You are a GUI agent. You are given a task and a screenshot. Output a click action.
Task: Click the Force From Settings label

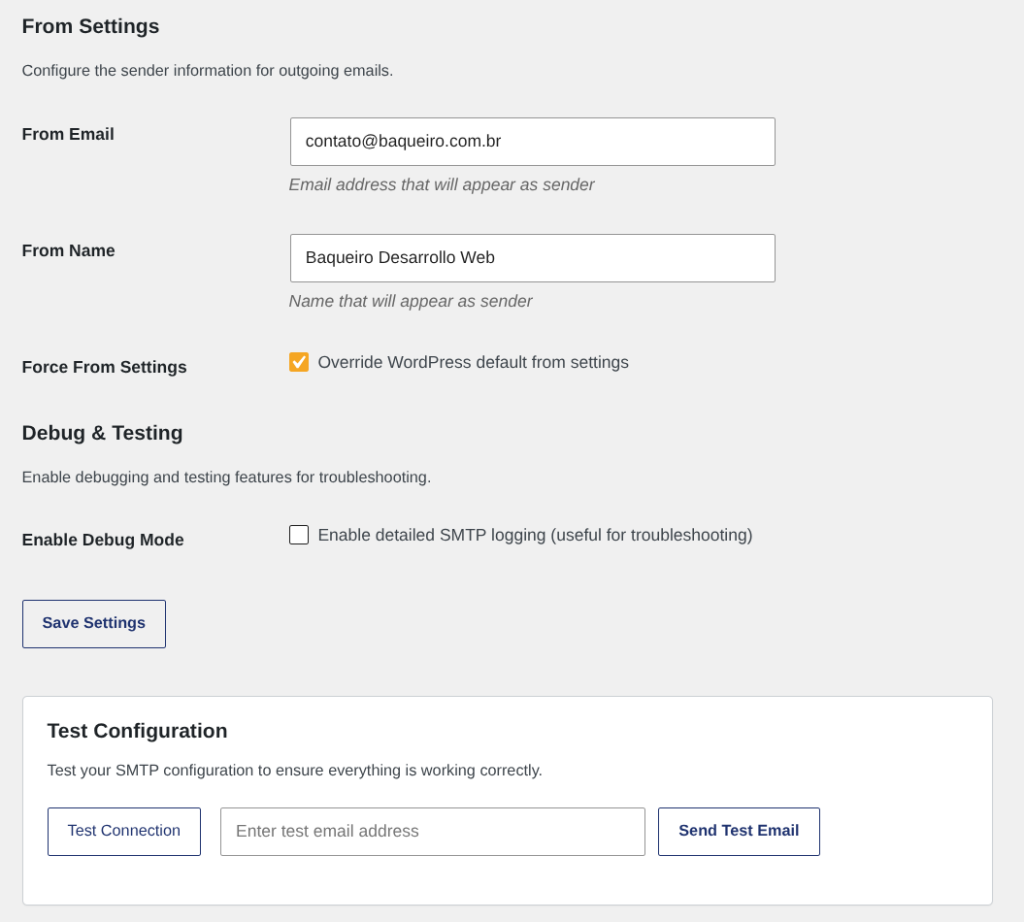(104, 367)
